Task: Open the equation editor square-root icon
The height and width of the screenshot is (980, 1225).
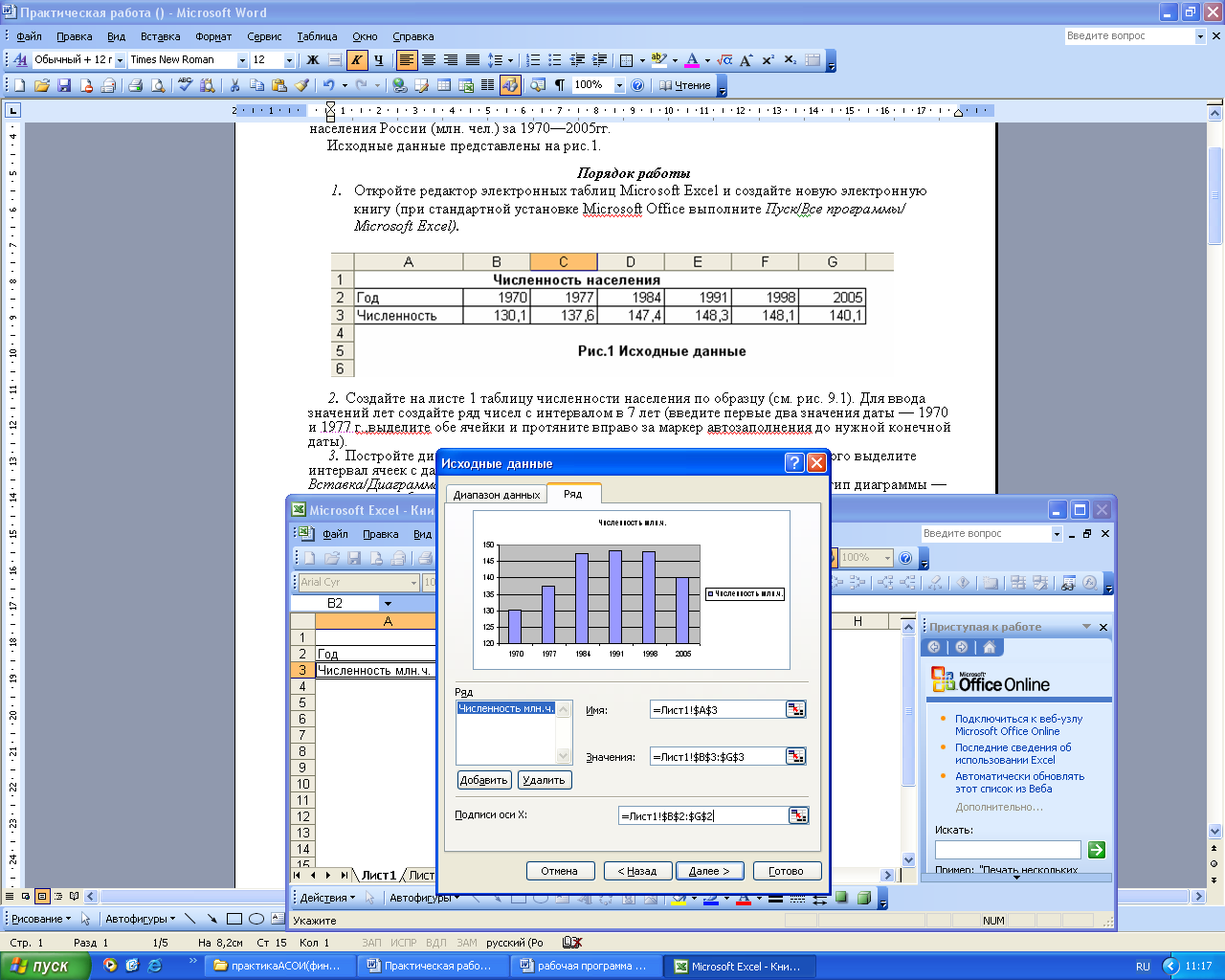Action: 724,59
